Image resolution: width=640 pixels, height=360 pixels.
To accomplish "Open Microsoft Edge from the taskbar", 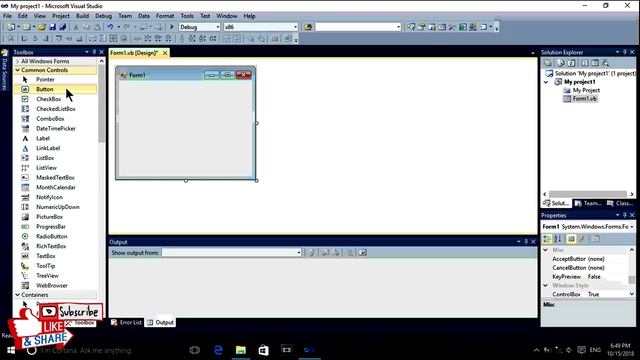I will pyautogui.click(x=218, y=350).
